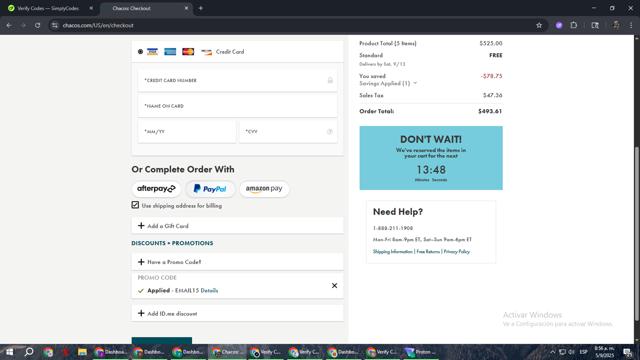The width and height of the screenshot is (640, 360).
Task: Remove the applied EMAIL15 promo code
Action: point(334,286)
